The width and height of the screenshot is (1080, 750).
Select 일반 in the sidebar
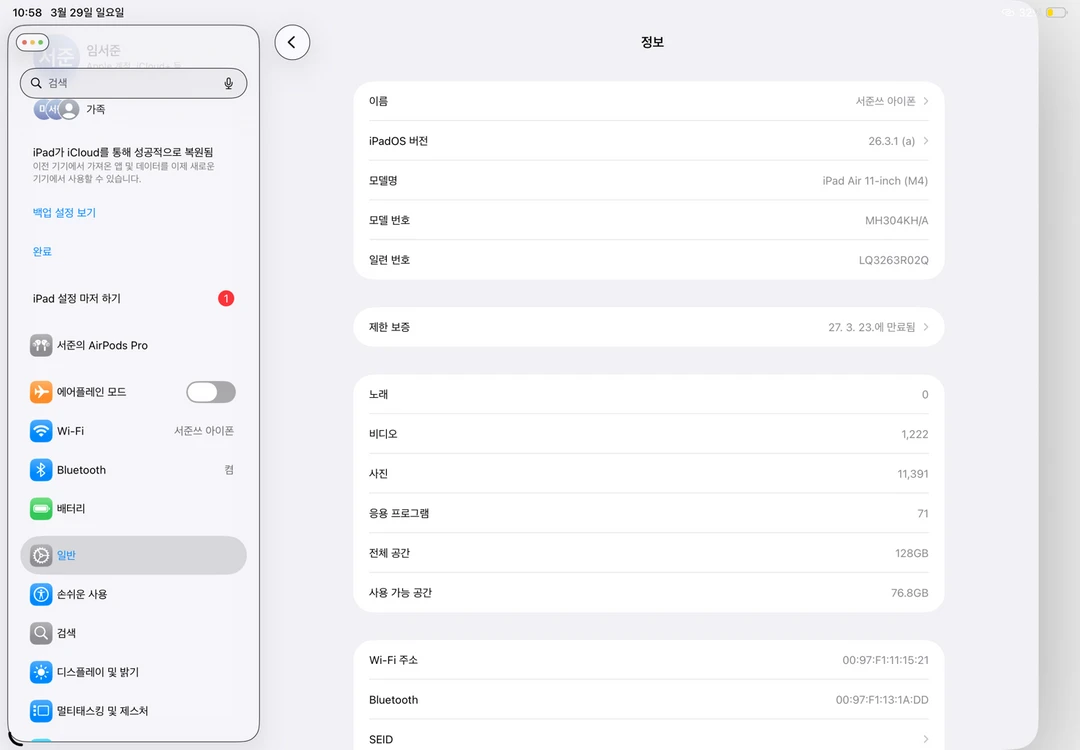coord(134,555)
